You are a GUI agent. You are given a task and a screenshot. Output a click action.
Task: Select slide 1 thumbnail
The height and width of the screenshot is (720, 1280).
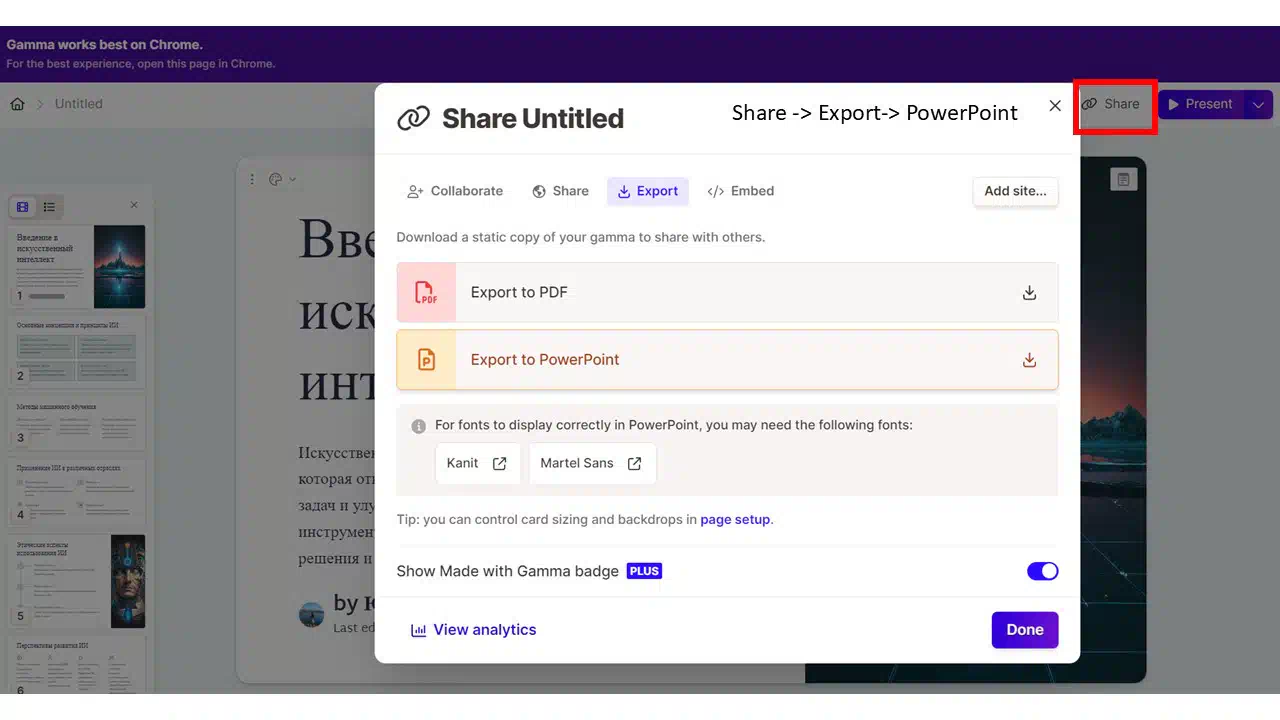[x=78, y=266]
